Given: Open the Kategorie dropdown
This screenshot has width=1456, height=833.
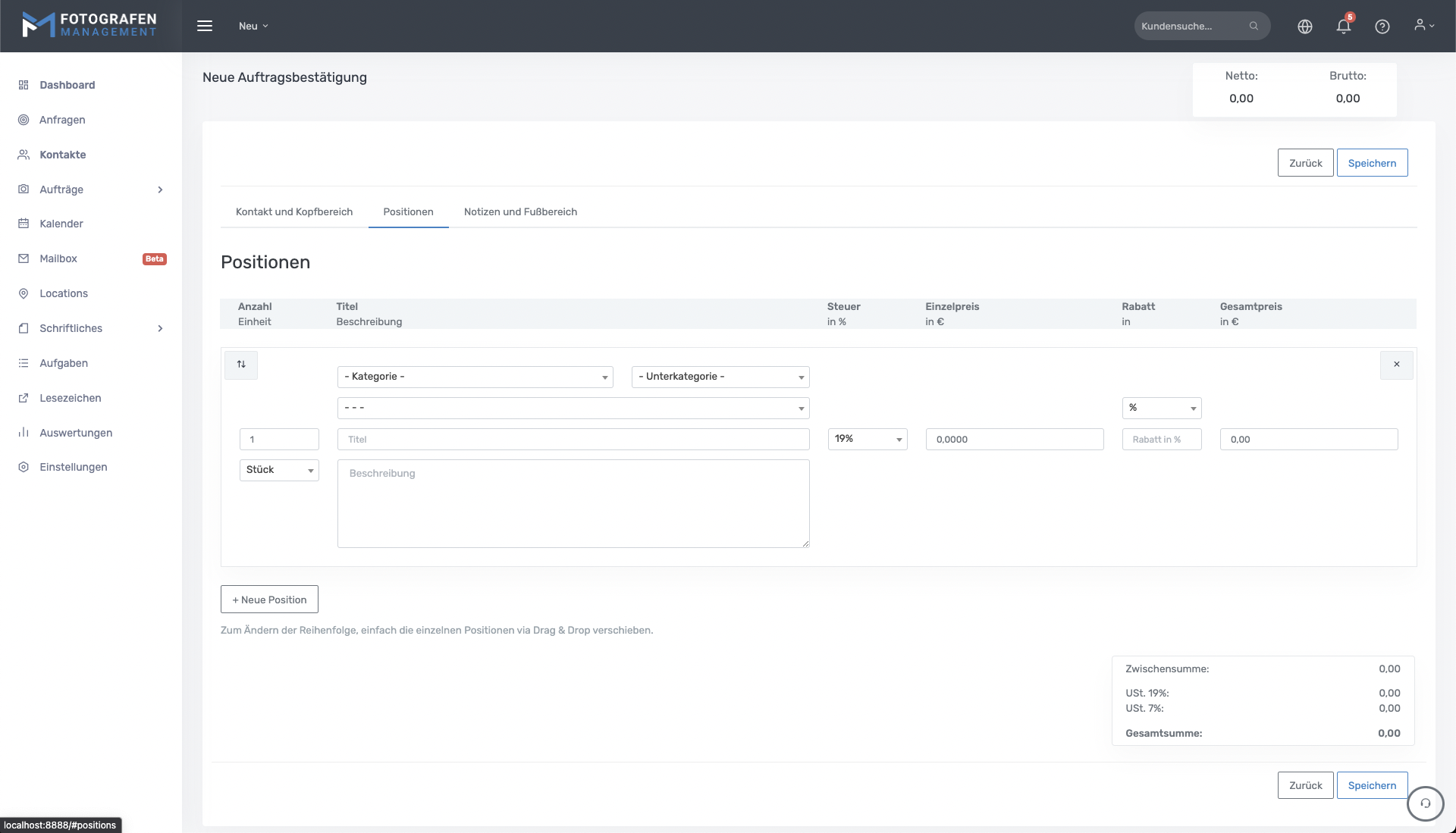Looking at the screenshot, I should point(475,377).
